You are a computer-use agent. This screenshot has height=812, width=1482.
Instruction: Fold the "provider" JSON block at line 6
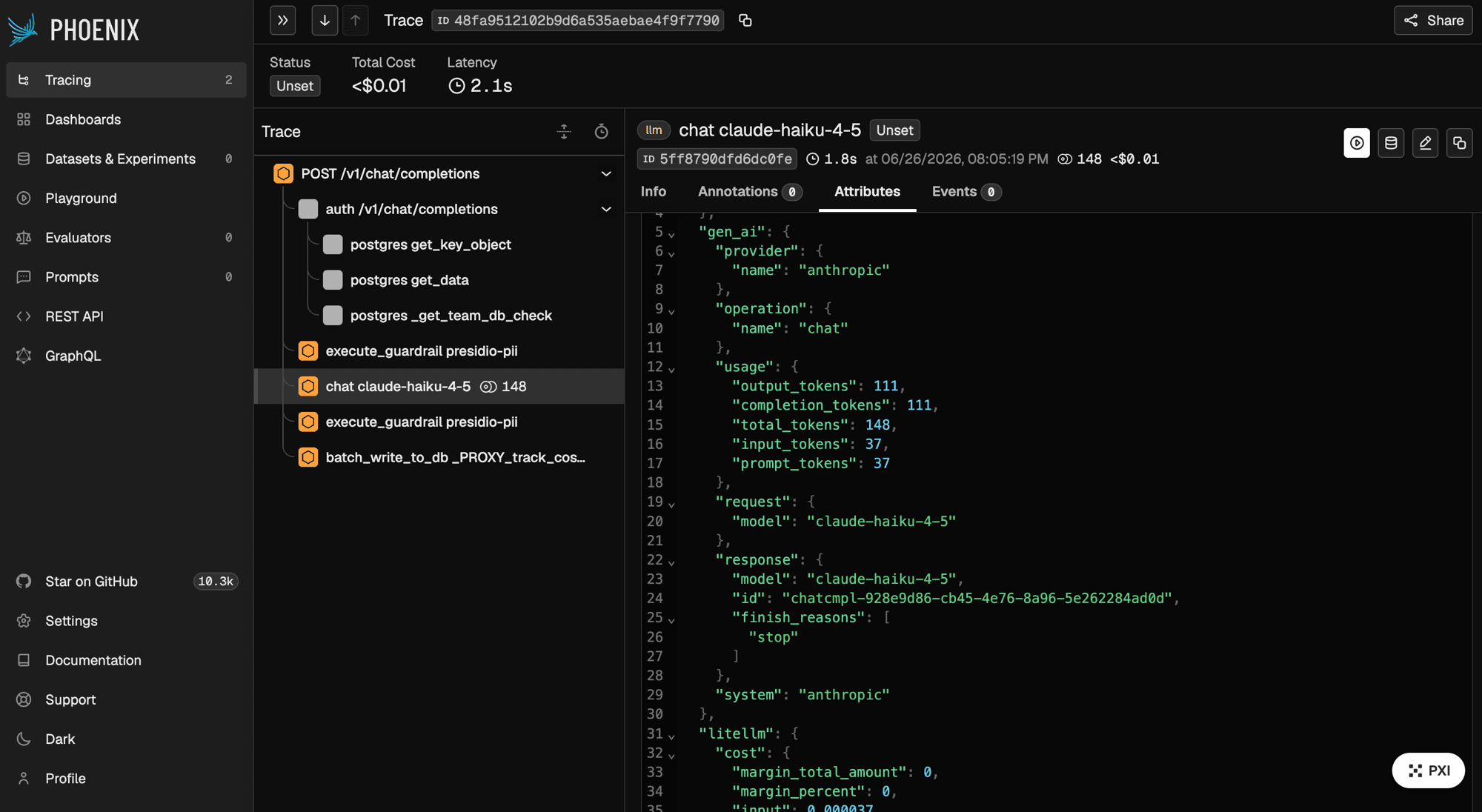click(671, 253)
